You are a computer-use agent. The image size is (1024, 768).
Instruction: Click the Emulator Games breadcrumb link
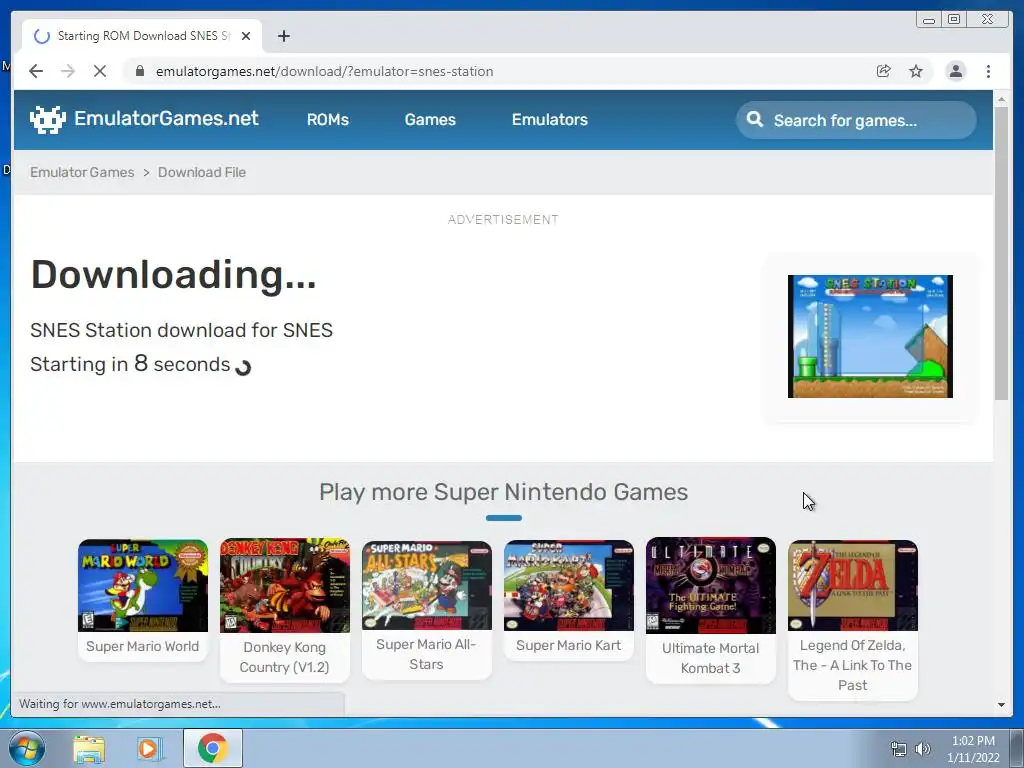coord(82,172)
